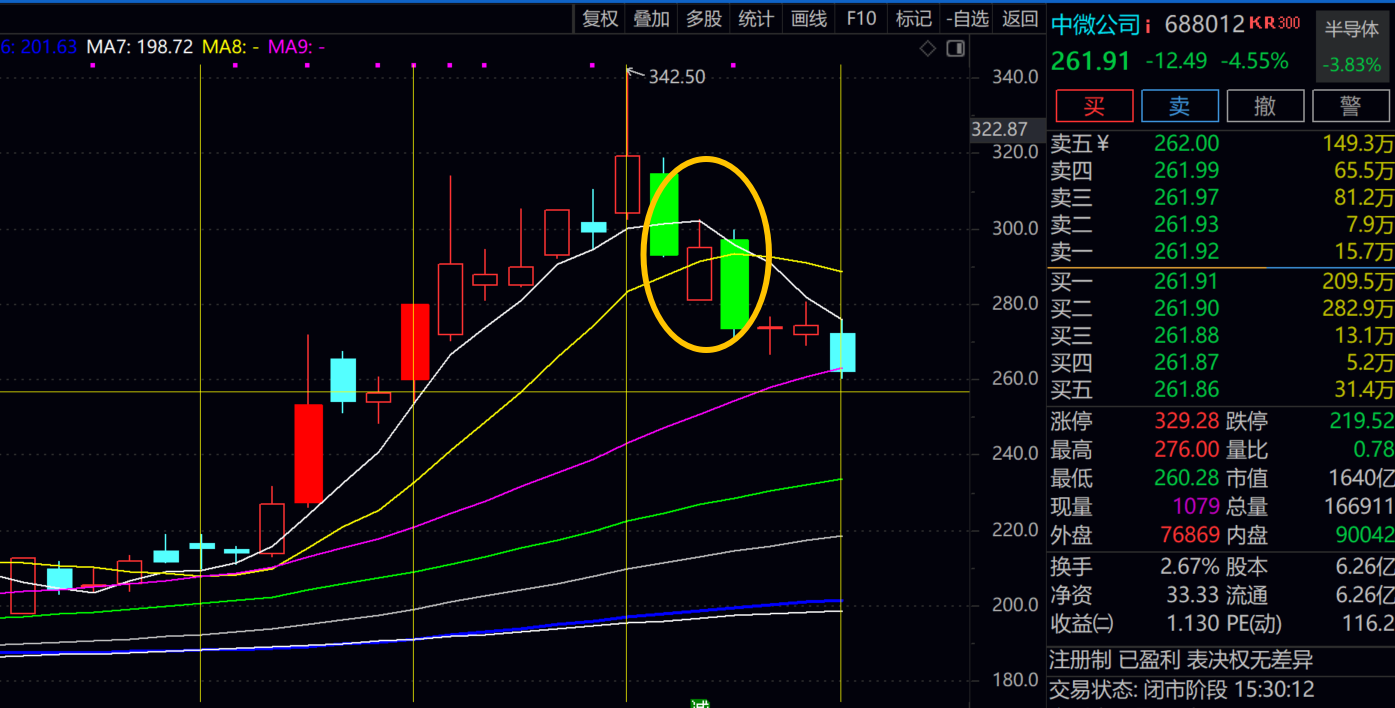The width and height of the screenshot is (1395, 708).
Task: Open the 统计 statistics menu
Action: [x=756, y=18]
